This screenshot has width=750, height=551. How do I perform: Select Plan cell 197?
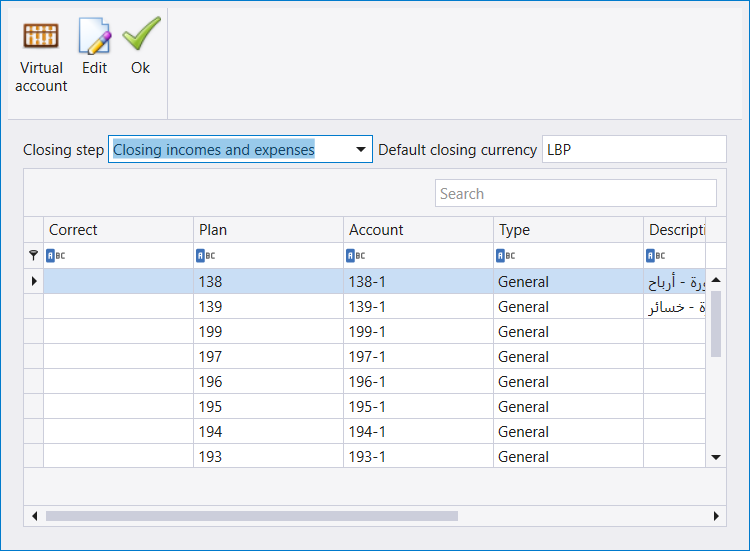pos(268,356)
